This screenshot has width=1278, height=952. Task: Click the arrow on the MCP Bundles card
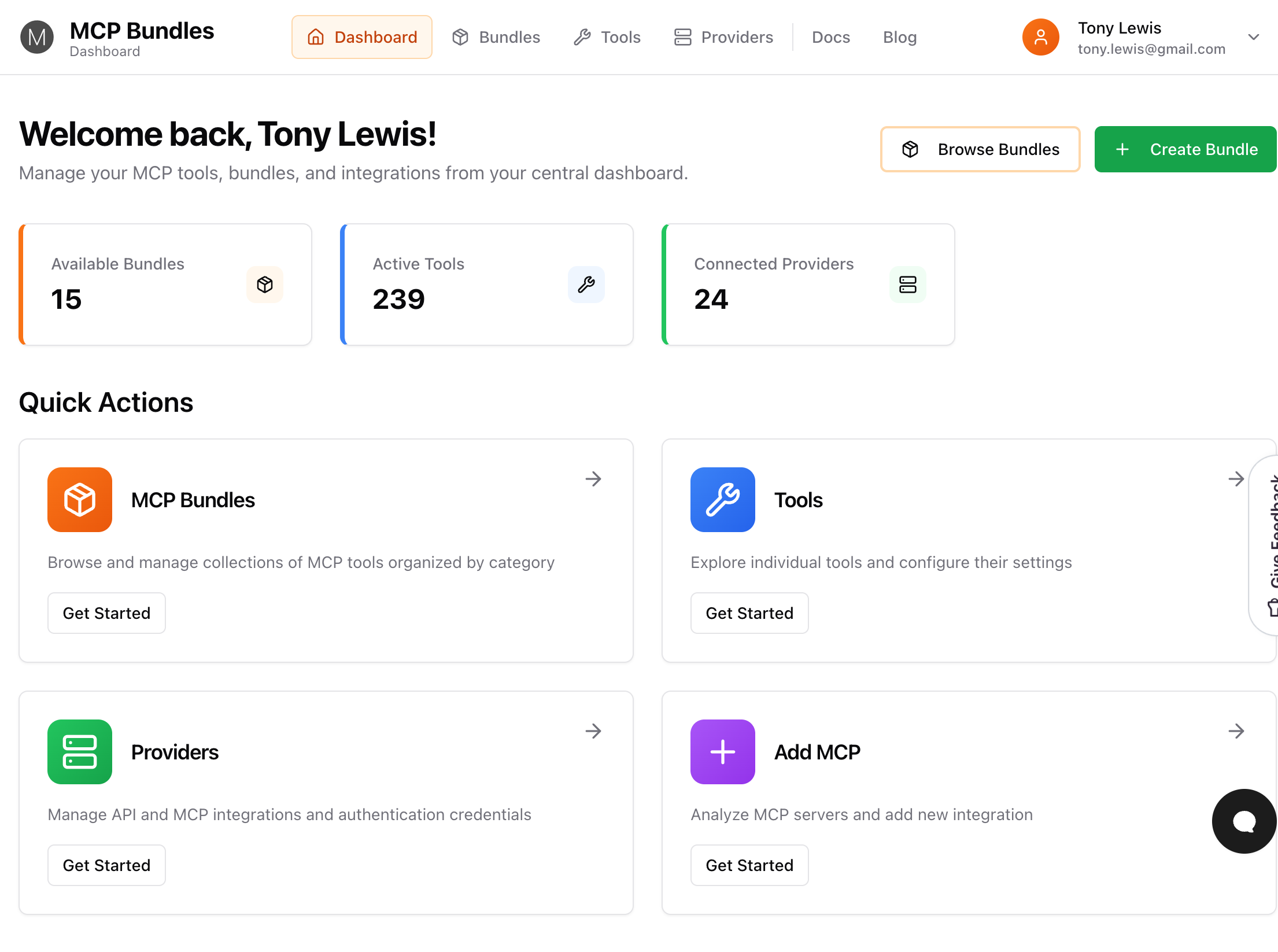[x=593, y=479]
